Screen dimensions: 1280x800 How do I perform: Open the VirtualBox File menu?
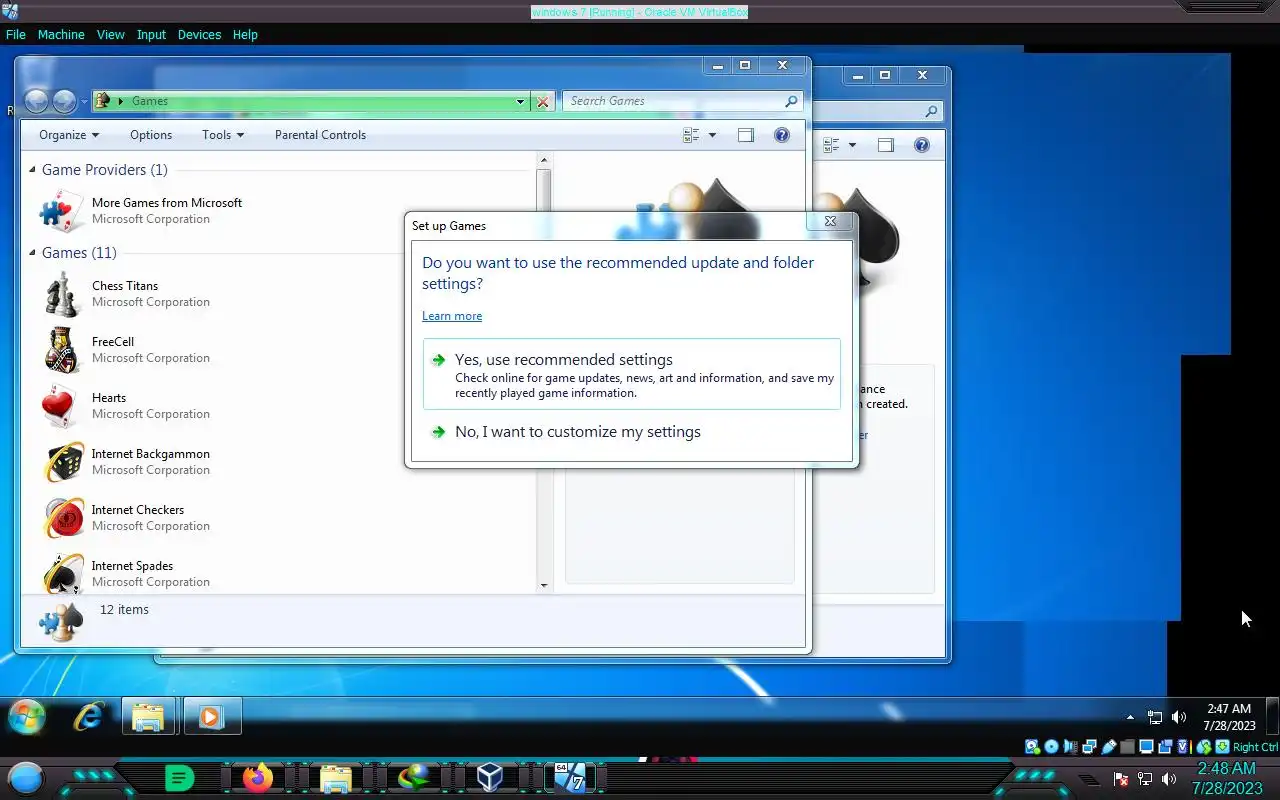[16, 34]
